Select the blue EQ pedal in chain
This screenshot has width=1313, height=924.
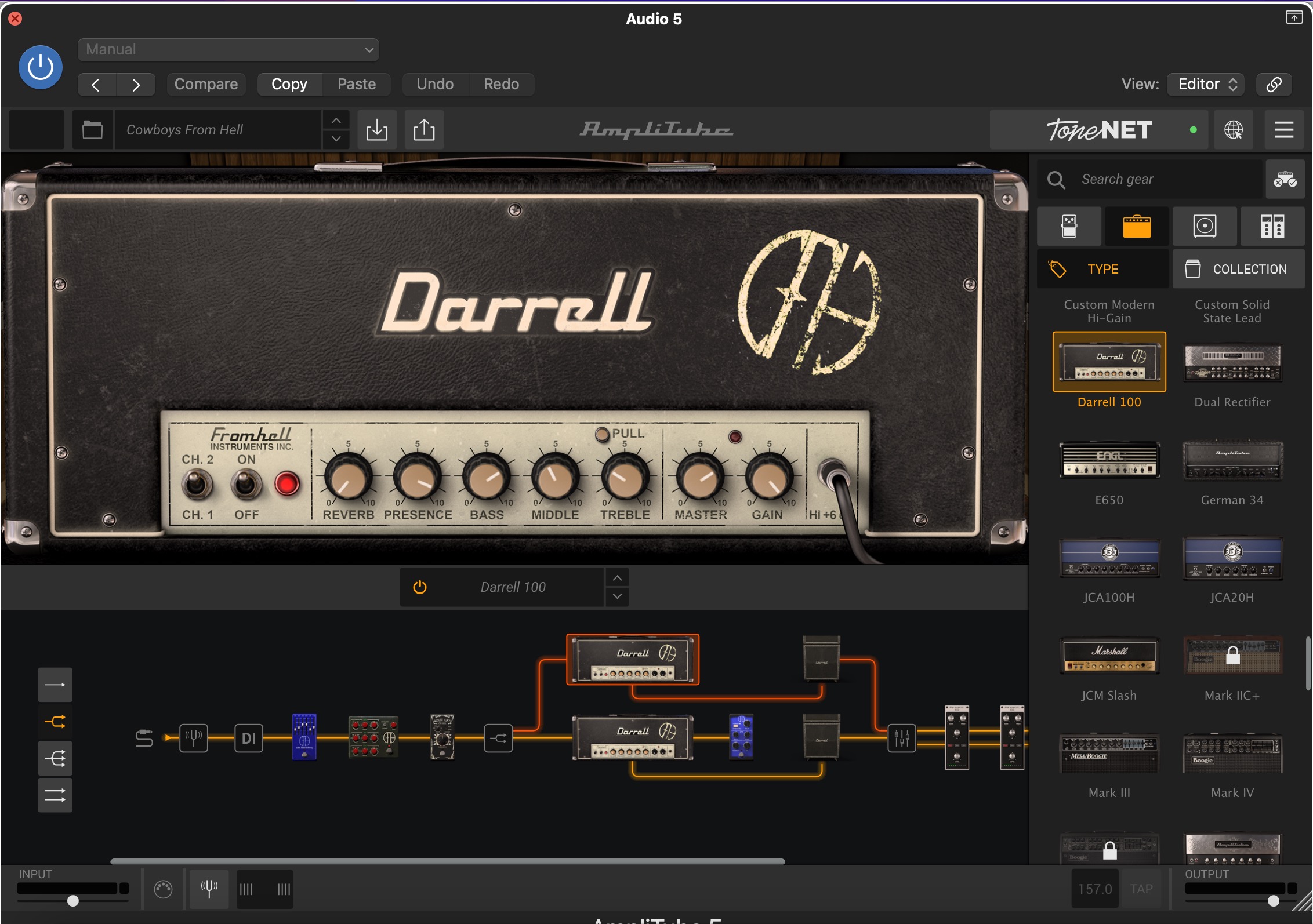[304, 736]
